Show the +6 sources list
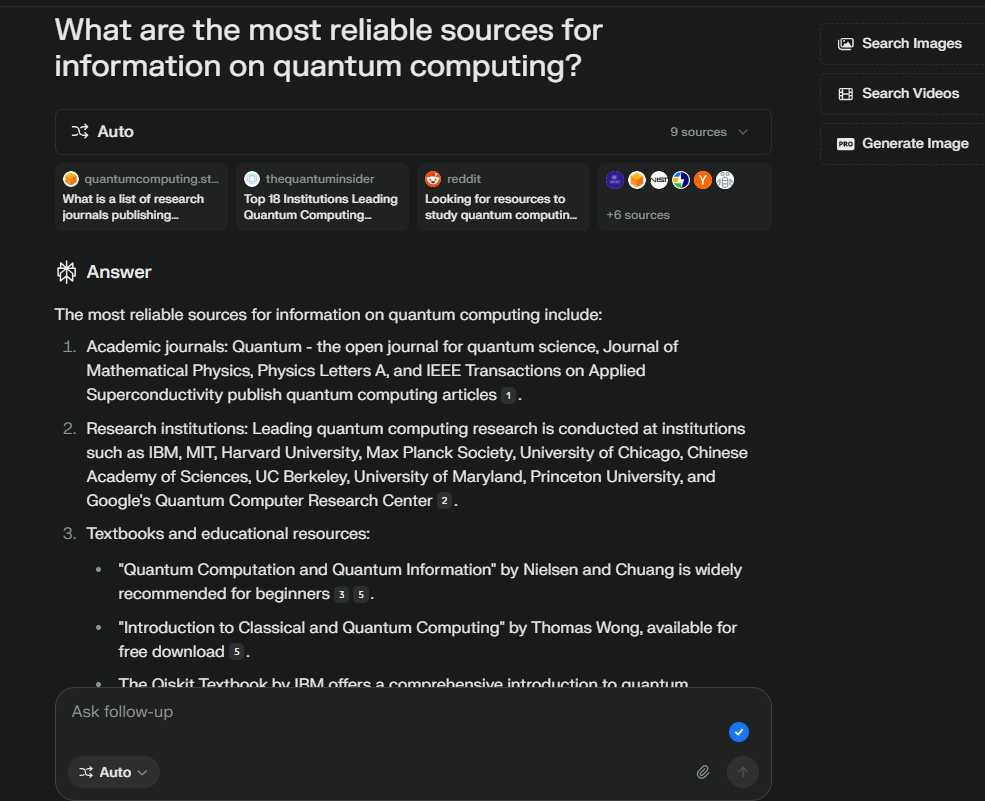 685,197
